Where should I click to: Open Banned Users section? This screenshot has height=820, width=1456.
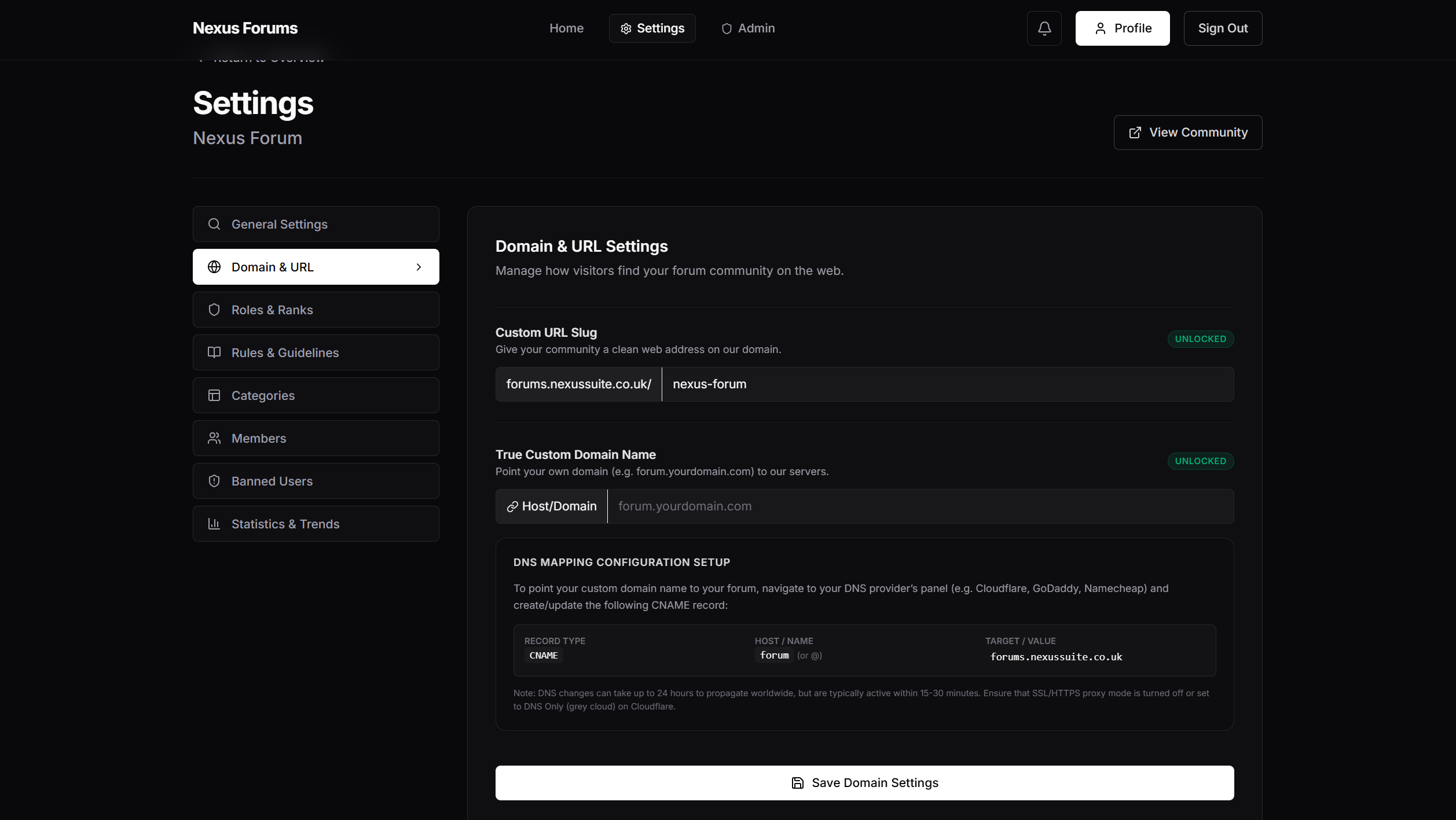click(x=316, y=481)
